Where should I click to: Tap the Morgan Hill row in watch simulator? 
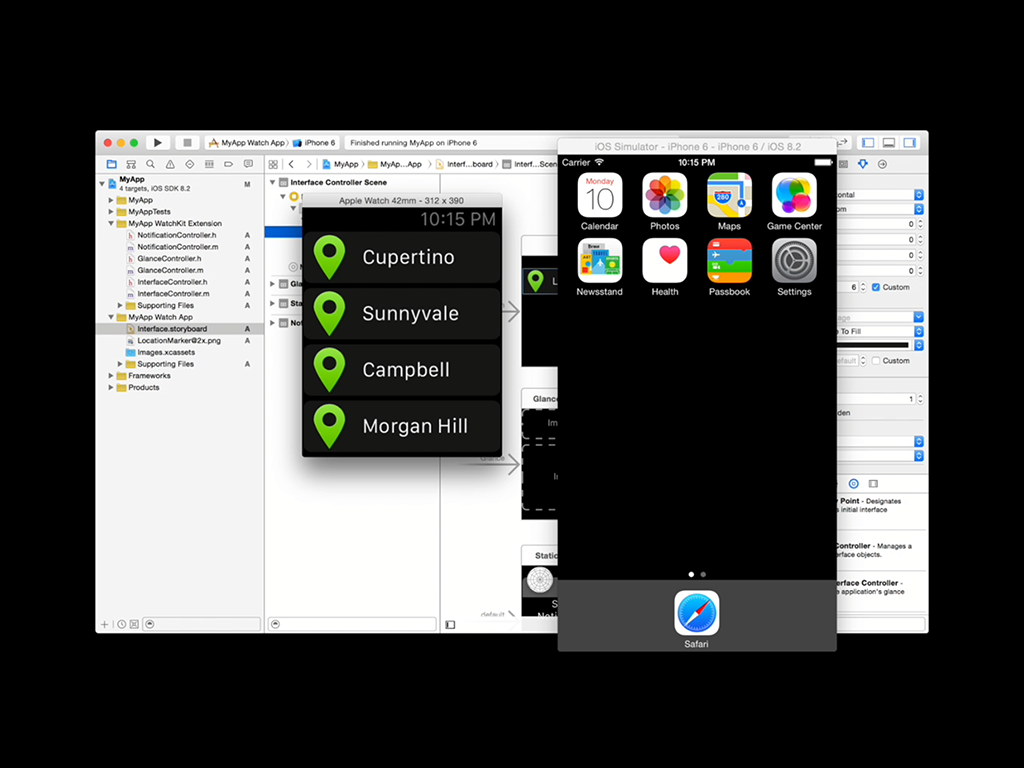coord(402,426)
